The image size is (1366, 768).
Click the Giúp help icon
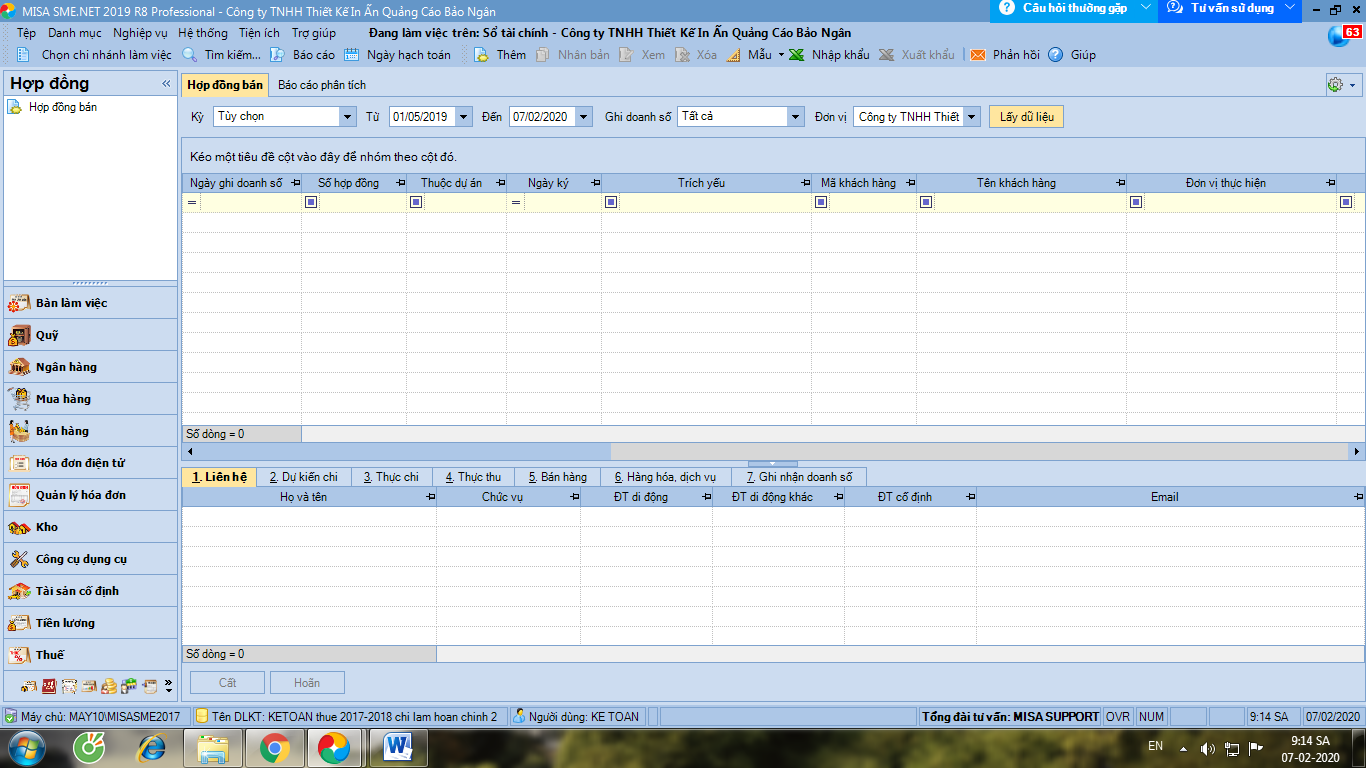(x=1055, y=55)
